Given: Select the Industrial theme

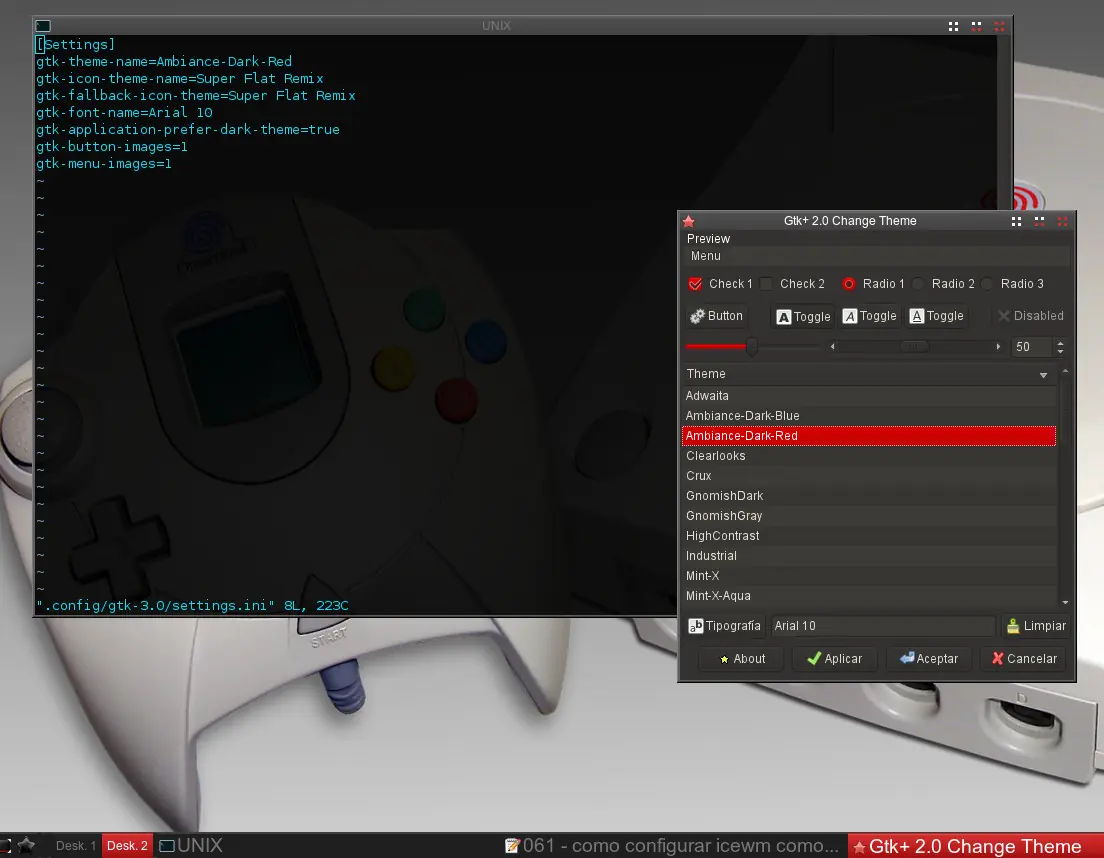Looking at the screenshot, I should (x=869, y=556).
